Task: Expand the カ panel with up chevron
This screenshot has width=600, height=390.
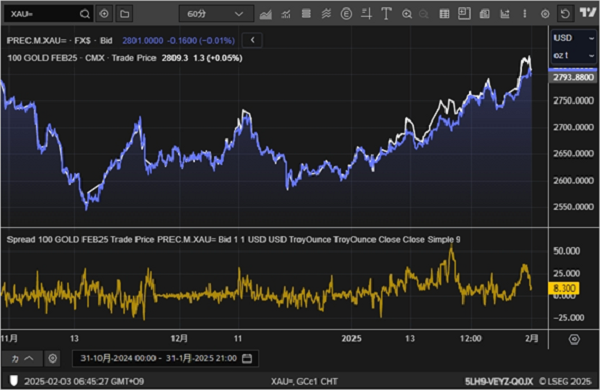Action: 22,359
